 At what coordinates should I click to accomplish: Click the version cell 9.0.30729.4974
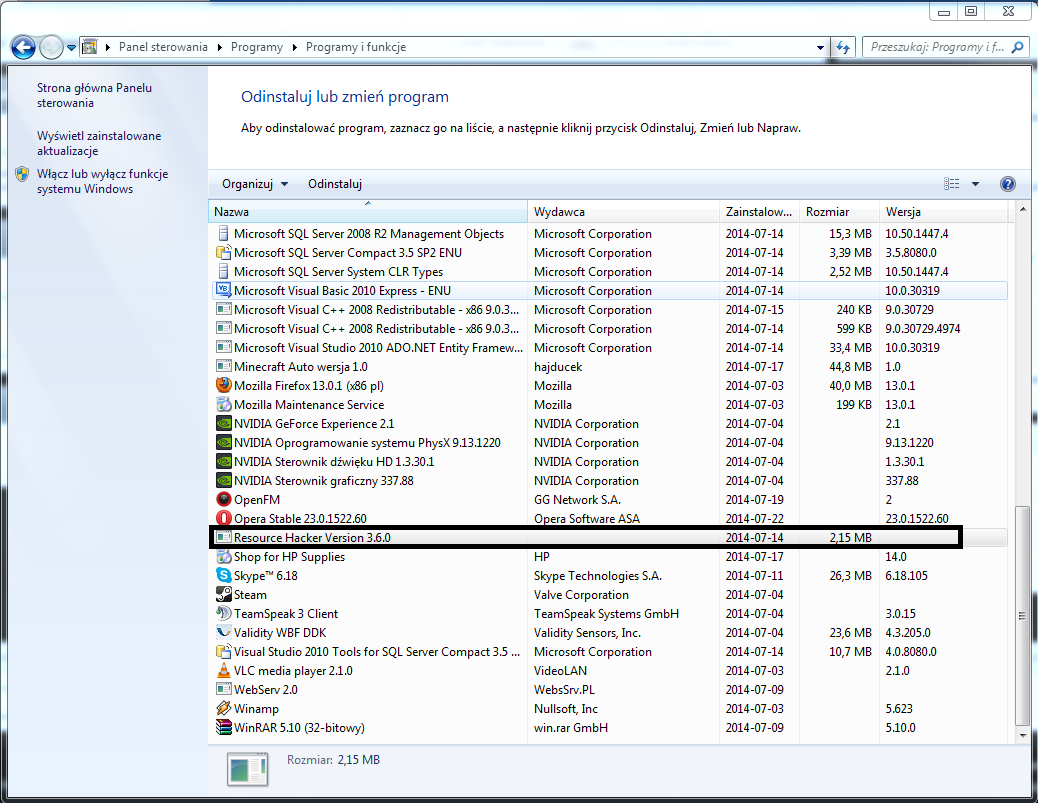point(923,328)
